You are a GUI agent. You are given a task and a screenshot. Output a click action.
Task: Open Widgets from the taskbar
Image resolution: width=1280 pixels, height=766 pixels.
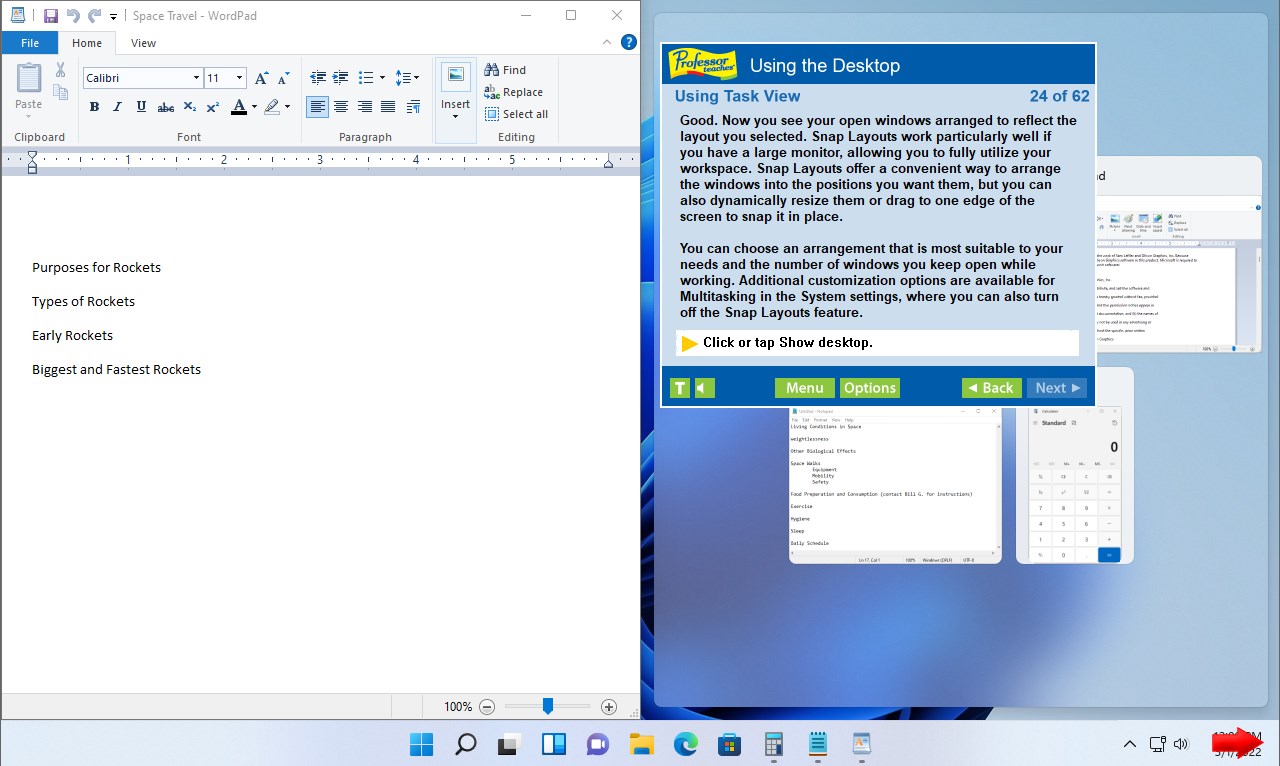tap(553, 744)
